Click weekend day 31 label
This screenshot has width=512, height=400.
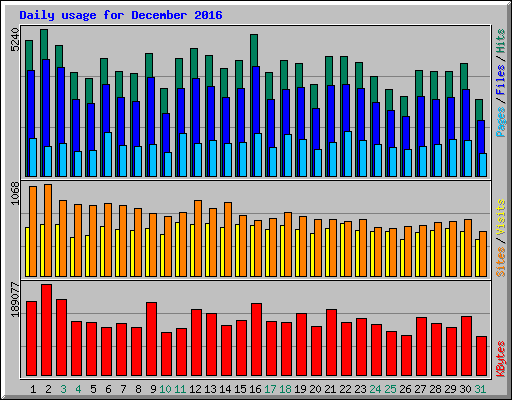click(x=480, y=389)
